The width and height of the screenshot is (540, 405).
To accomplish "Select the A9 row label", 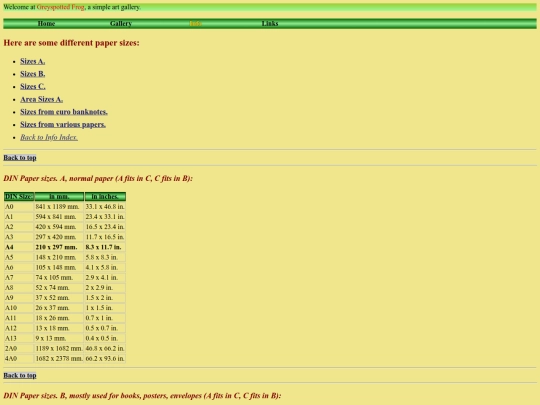I will (19, 298).
